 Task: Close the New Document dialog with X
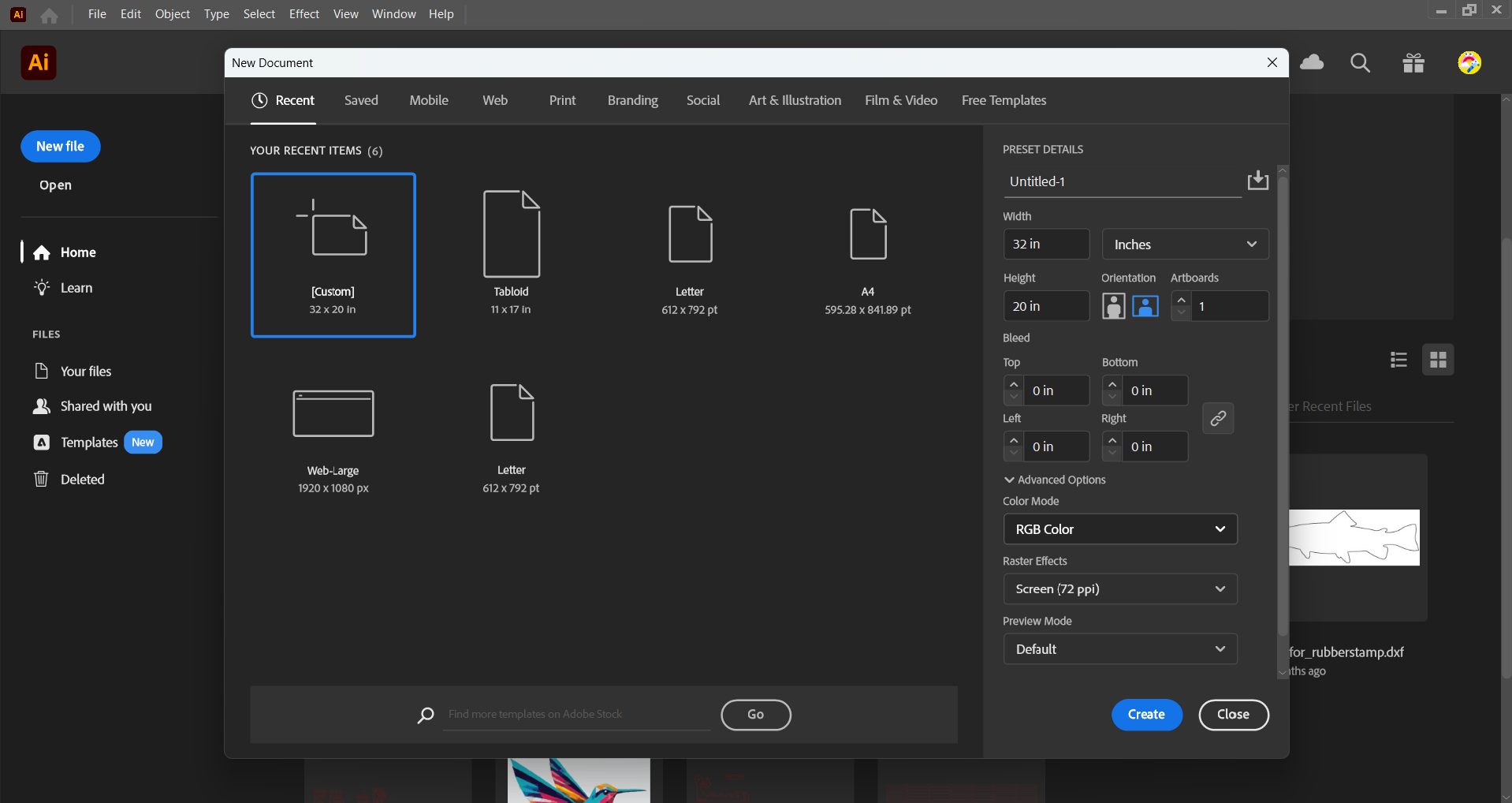1272,62
